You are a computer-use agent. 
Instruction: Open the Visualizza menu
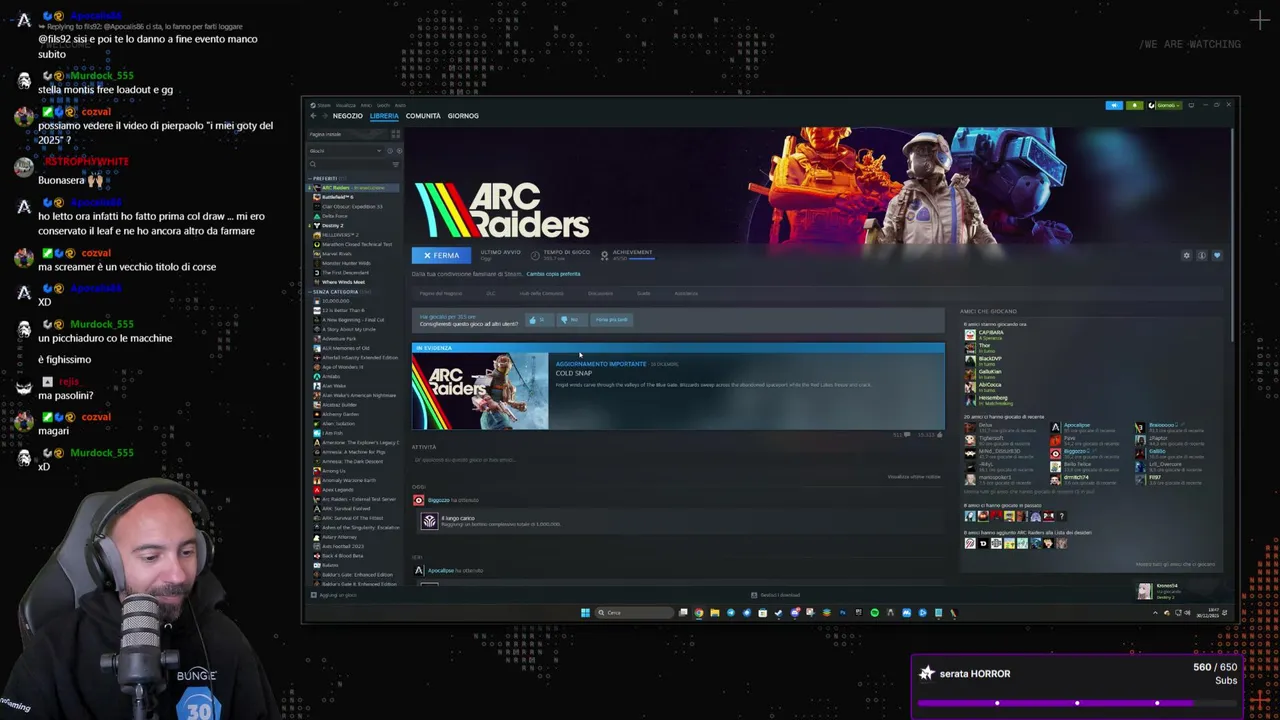tap(346, 105)
